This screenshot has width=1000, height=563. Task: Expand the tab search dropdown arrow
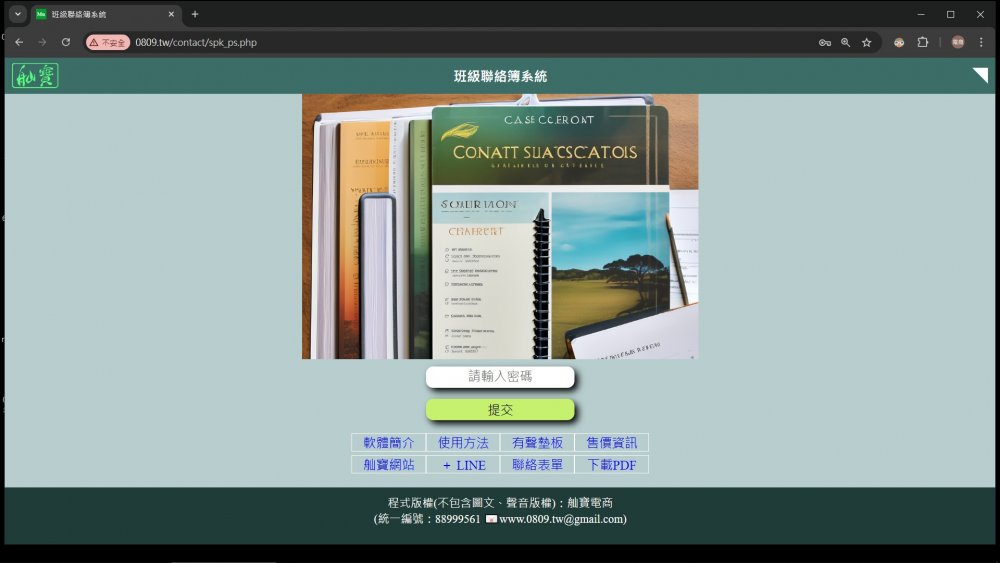point(18,14)
